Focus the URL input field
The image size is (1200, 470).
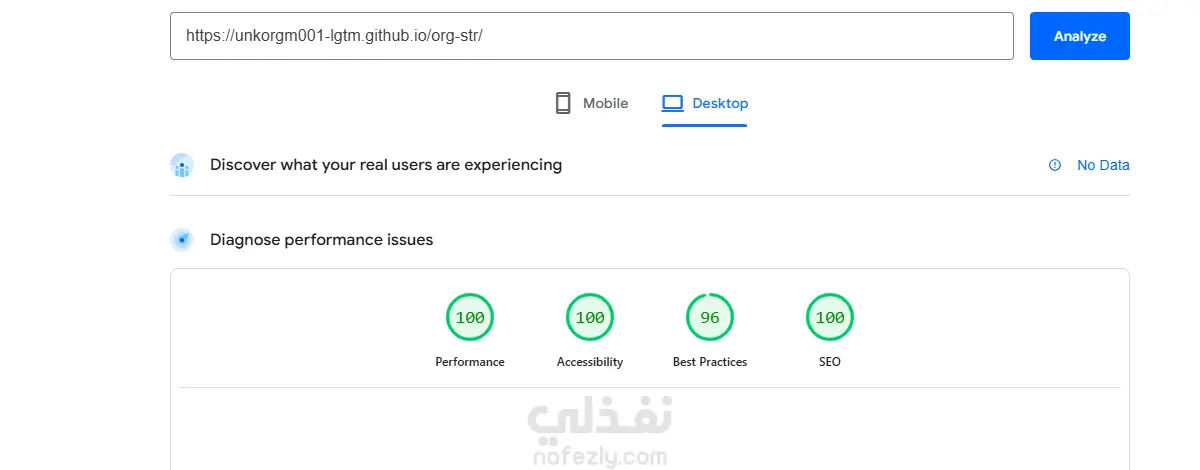pos(592,36)
